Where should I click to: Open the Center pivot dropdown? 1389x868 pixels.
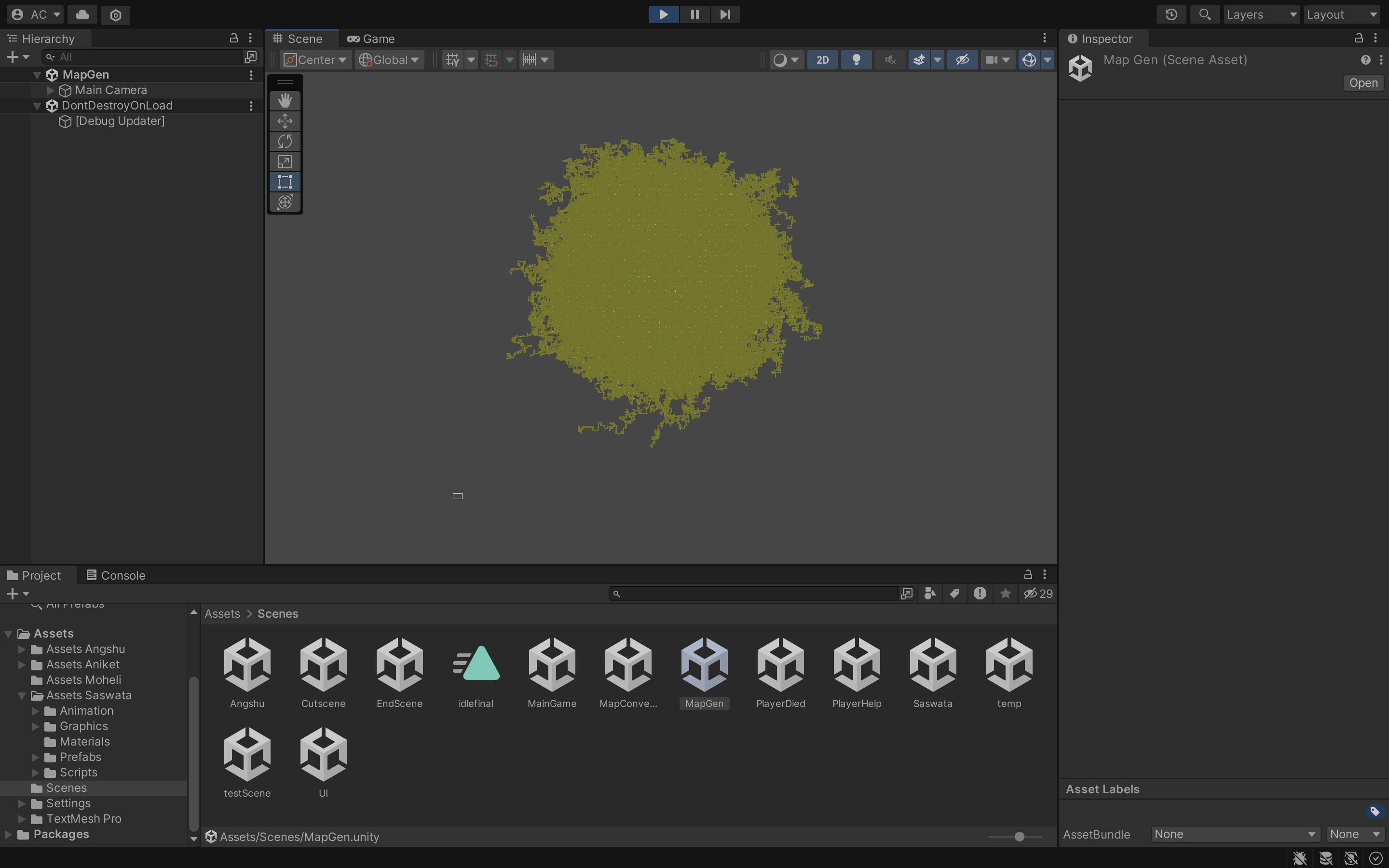[x=315, y=60]
